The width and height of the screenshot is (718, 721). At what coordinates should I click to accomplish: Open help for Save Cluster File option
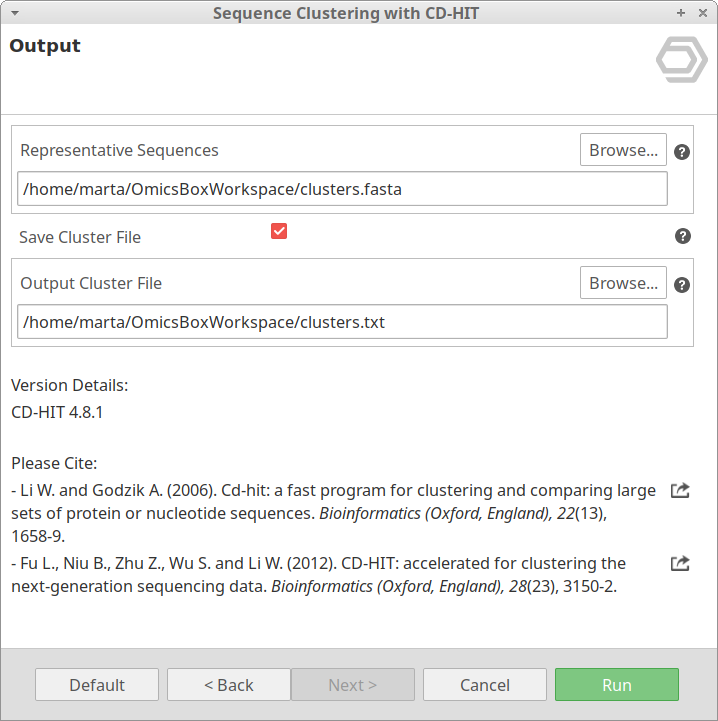click(x=682, y=236)
